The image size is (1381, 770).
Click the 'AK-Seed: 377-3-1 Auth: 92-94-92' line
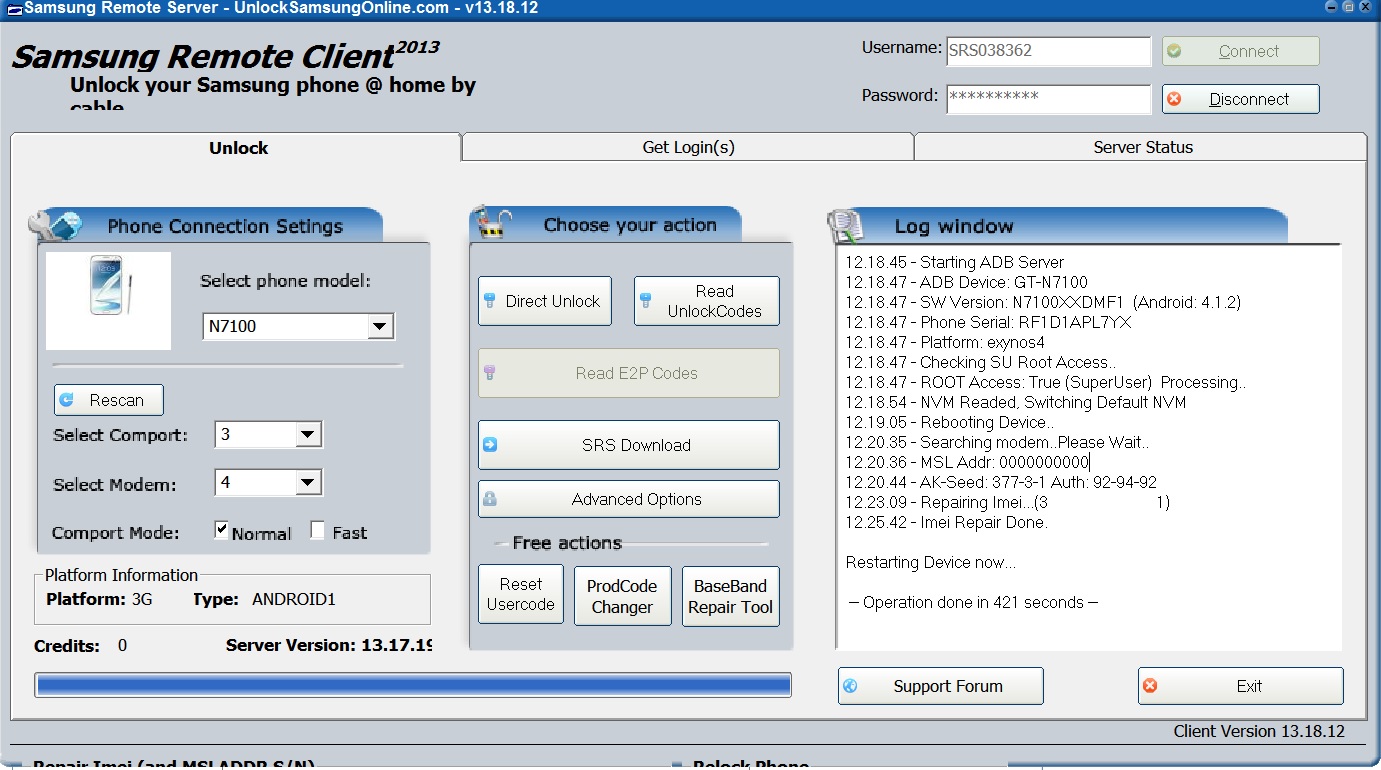pyautogui.click(x=1001, y=482)
